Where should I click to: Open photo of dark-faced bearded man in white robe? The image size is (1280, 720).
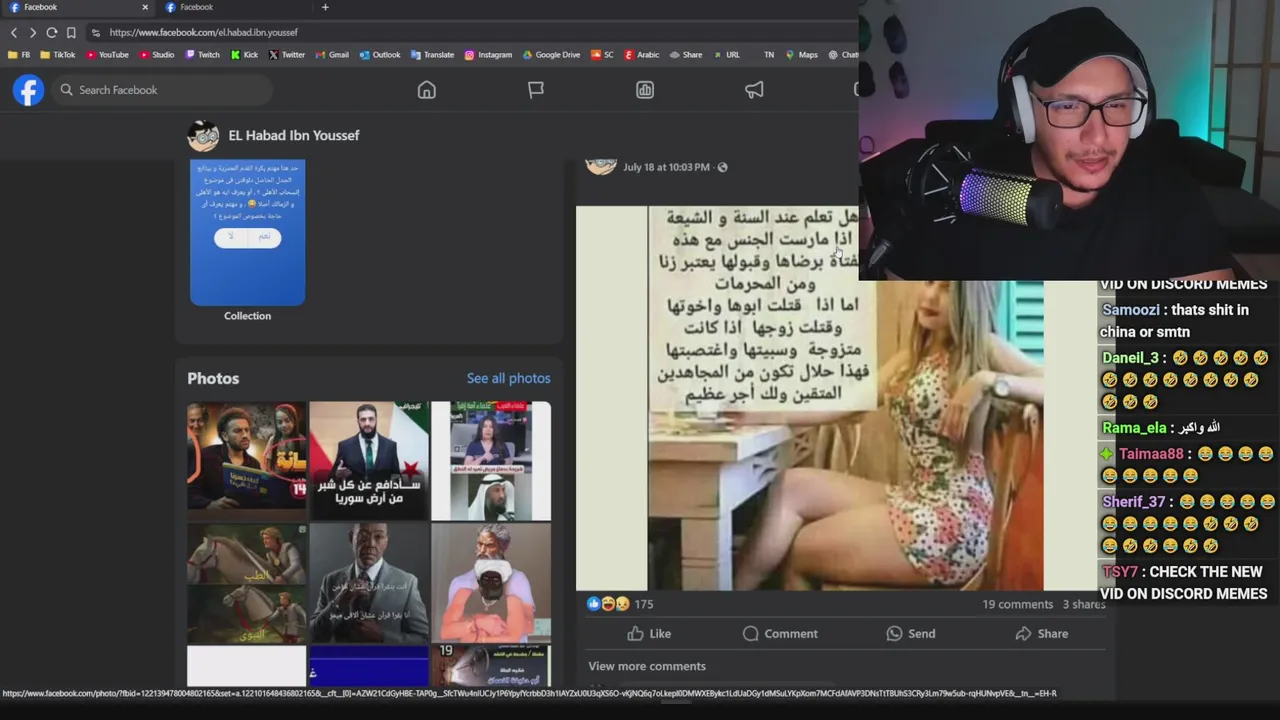[x=491, y=582]
